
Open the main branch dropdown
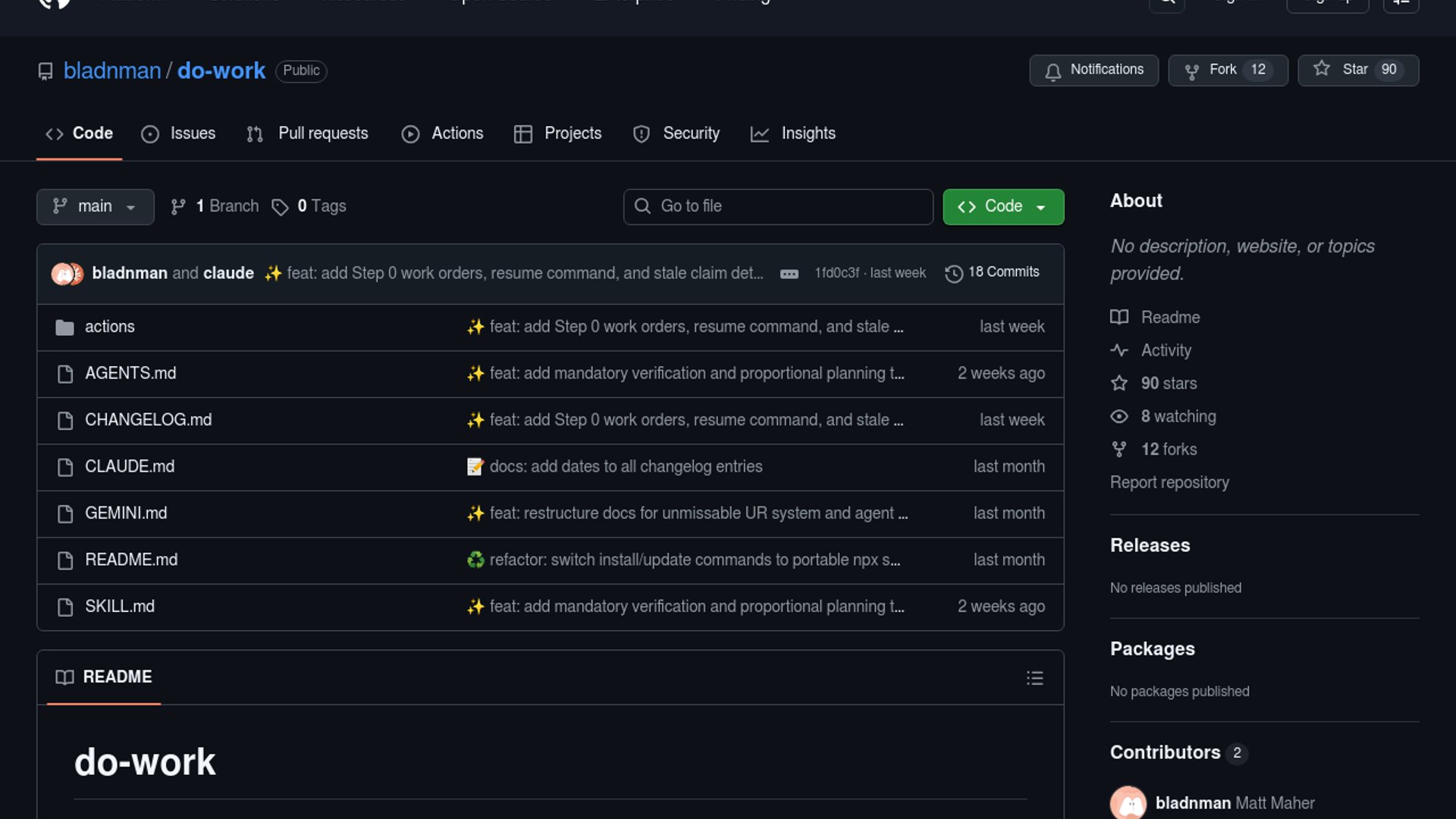[95, 206]
